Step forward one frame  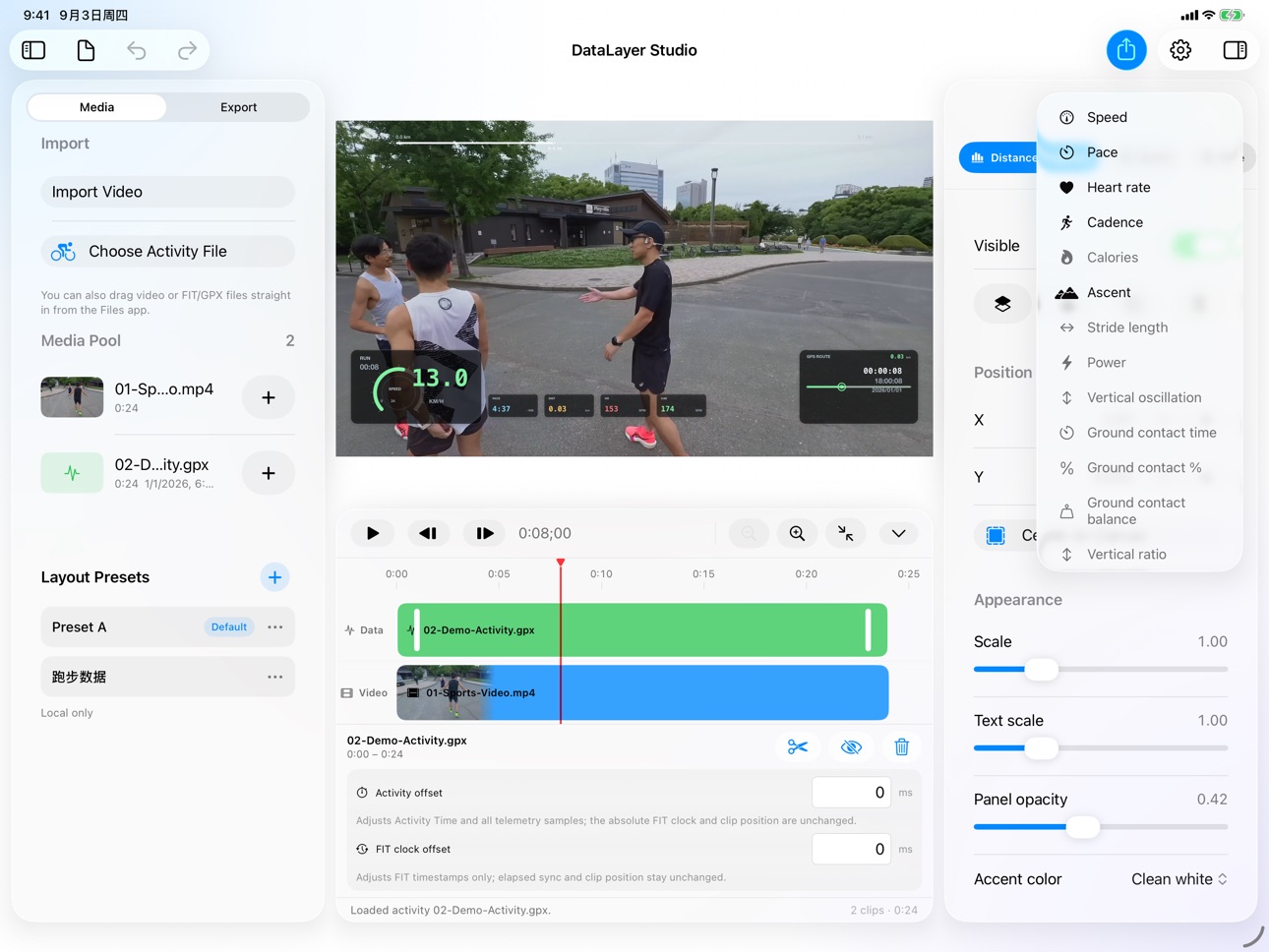coord(484,533)
